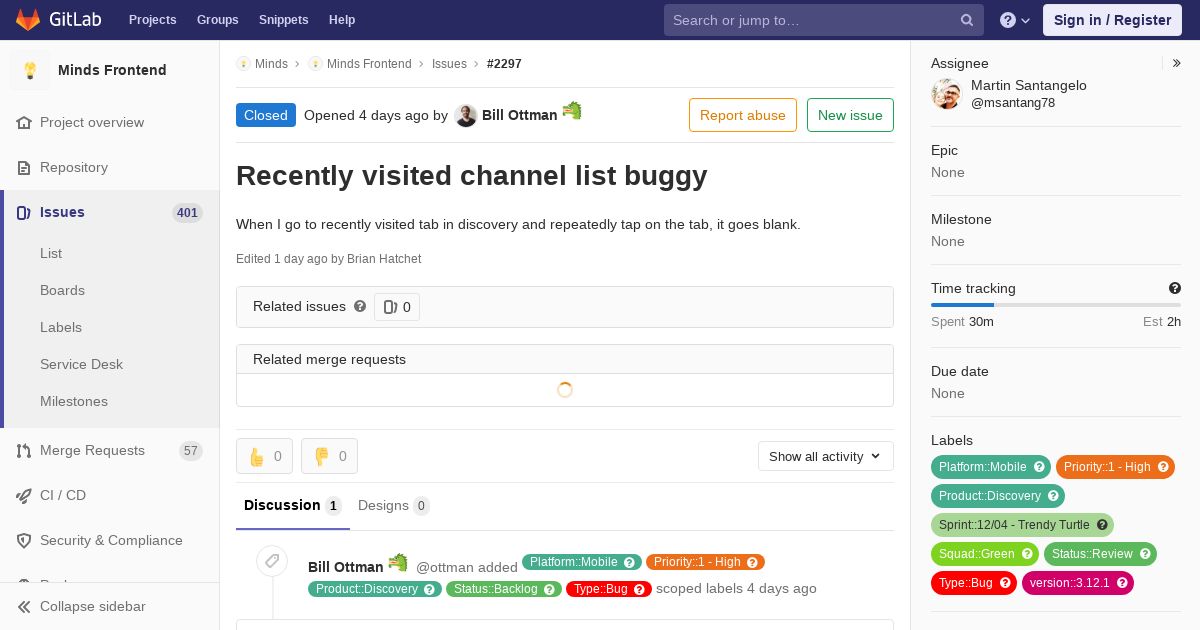Open the Snippets navbar item

click(283, 20)
